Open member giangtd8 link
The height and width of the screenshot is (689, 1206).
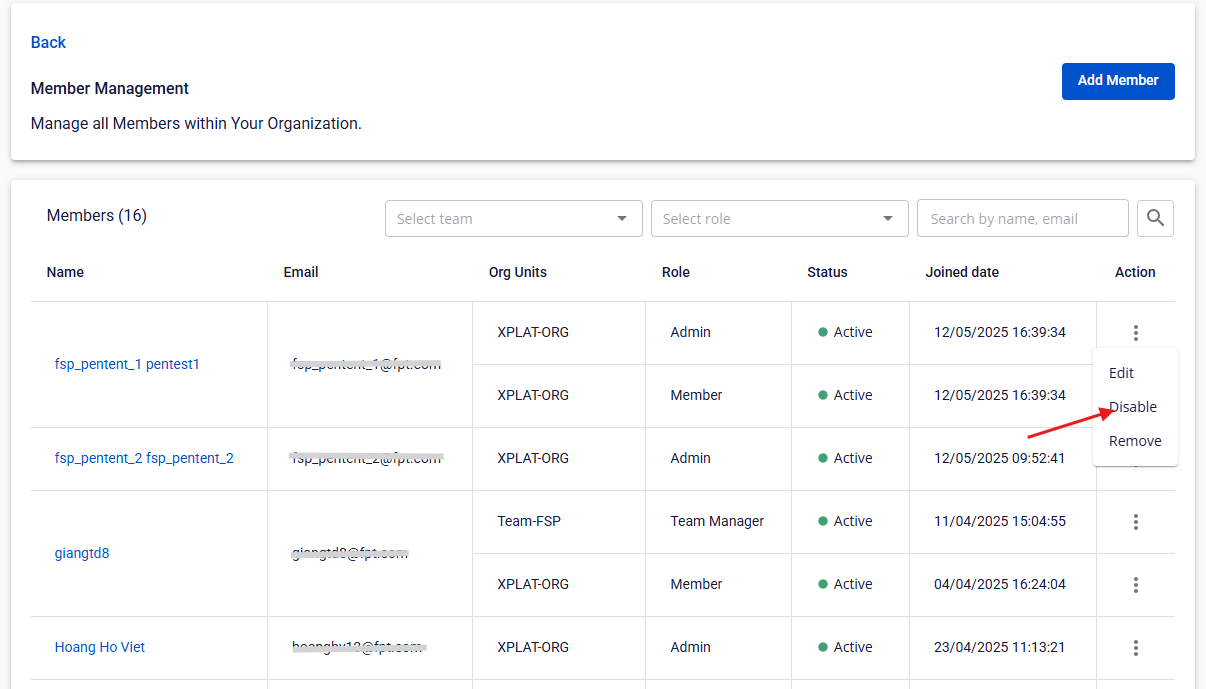coord(82,553)
